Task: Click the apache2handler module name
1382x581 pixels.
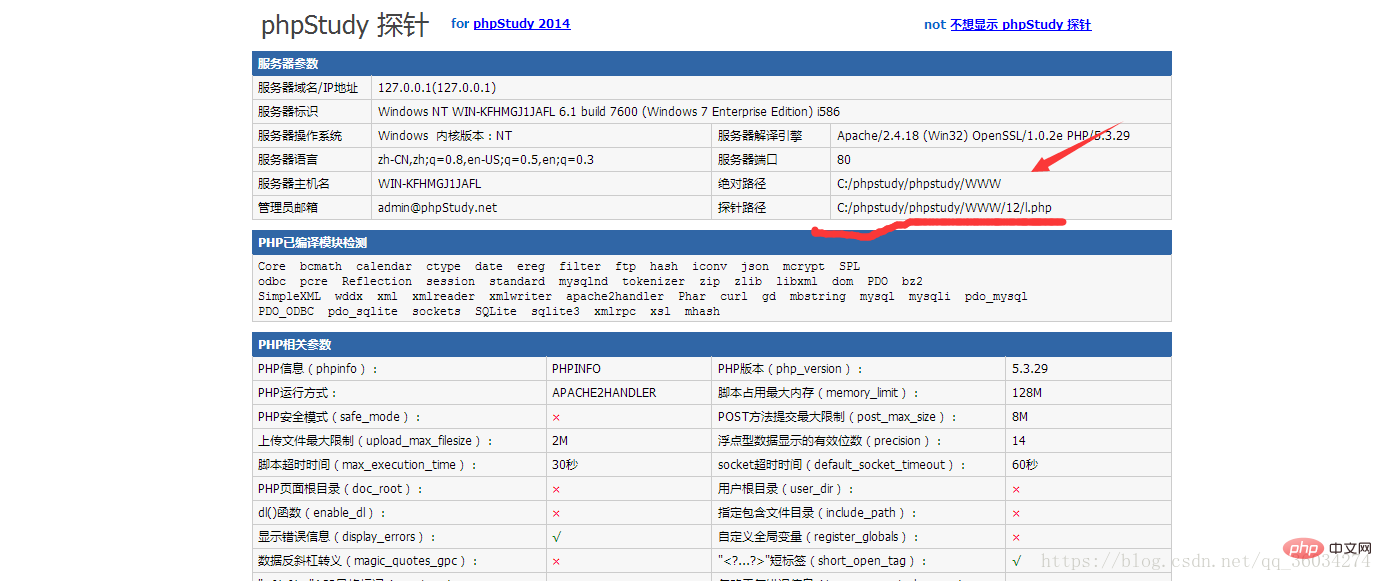Action: click(x=615, y=297)
